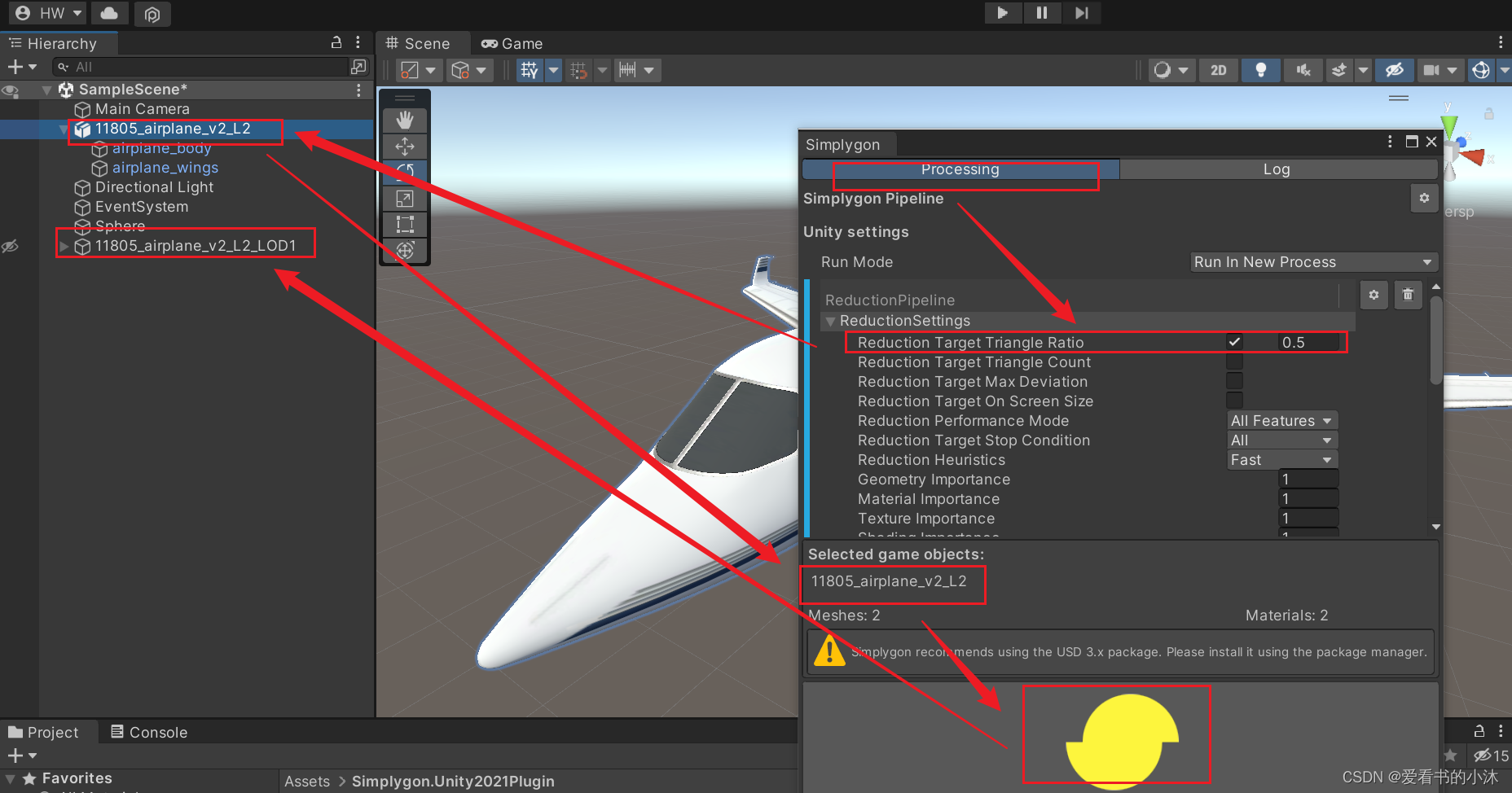Collapse the ReductionSettings section
Image resolution: width=1512 pixels, height=793 pixels.
coord(831,322)
